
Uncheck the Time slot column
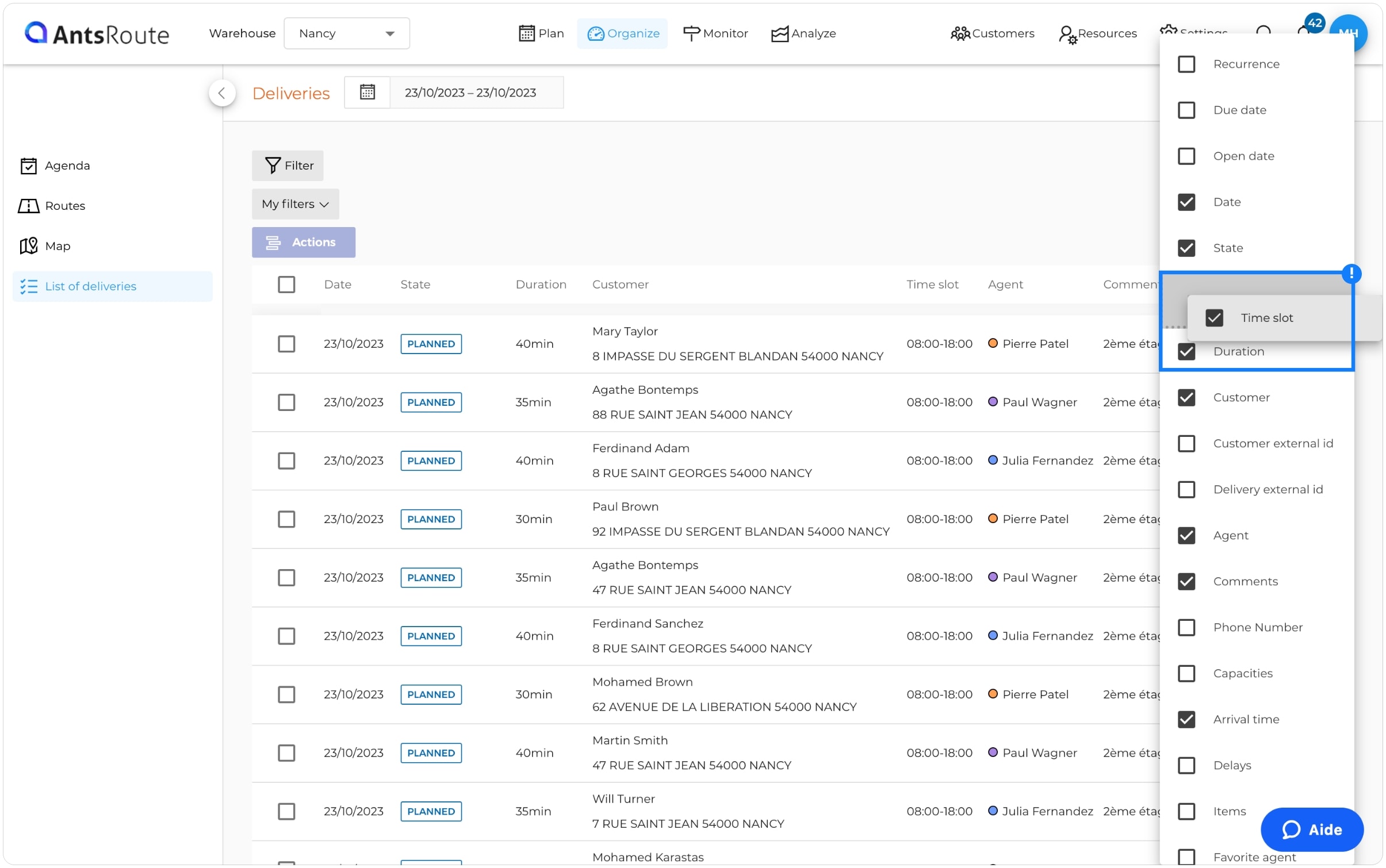[x=1214, y=317]
